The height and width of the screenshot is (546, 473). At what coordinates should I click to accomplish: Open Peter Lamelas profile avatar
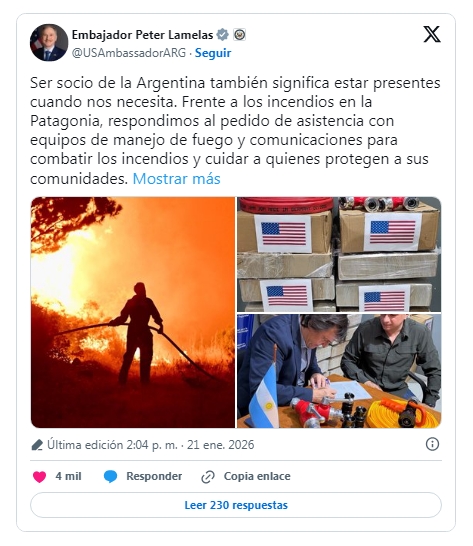coord(49,42)
